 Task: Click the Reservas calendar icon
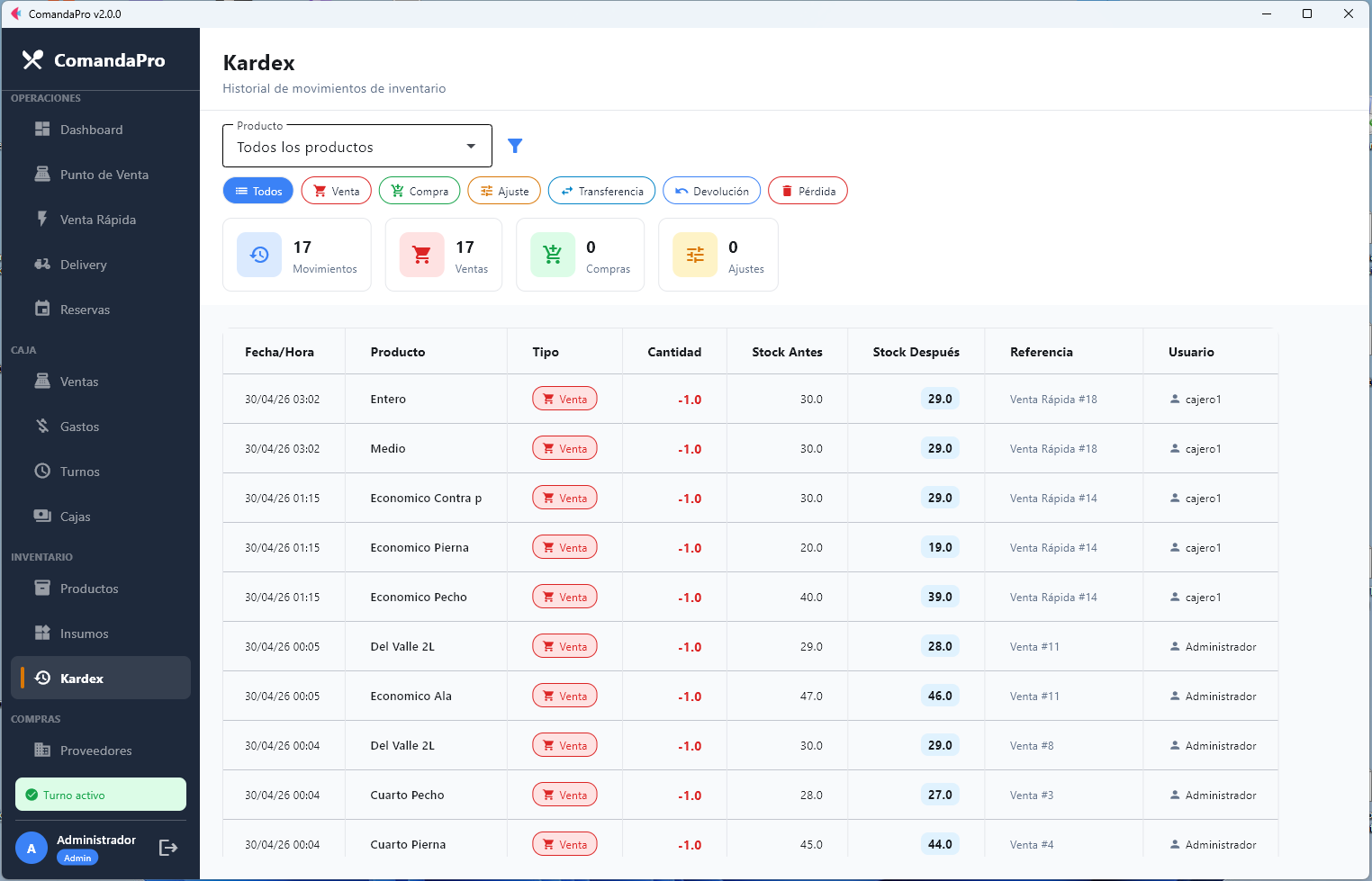(42, 309)
